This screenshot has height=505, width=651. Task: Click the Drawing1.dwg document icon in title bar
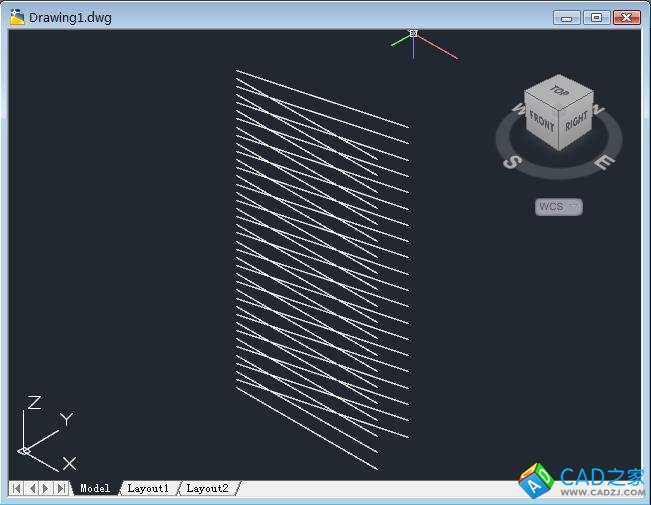(17, 17)
